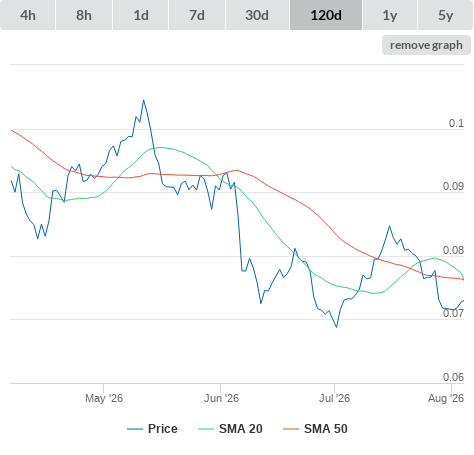Switch to the 8h time range
Image resolution: width=474 pixels, height=455 pixels.
click(84, 15)
